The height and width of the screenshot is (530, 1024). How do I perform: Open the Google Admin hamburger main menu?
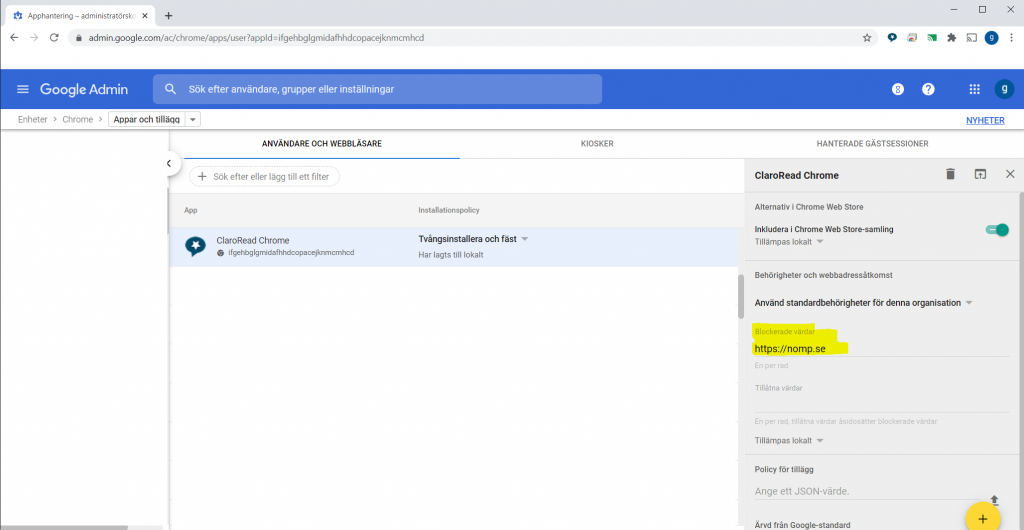[23, 89]
